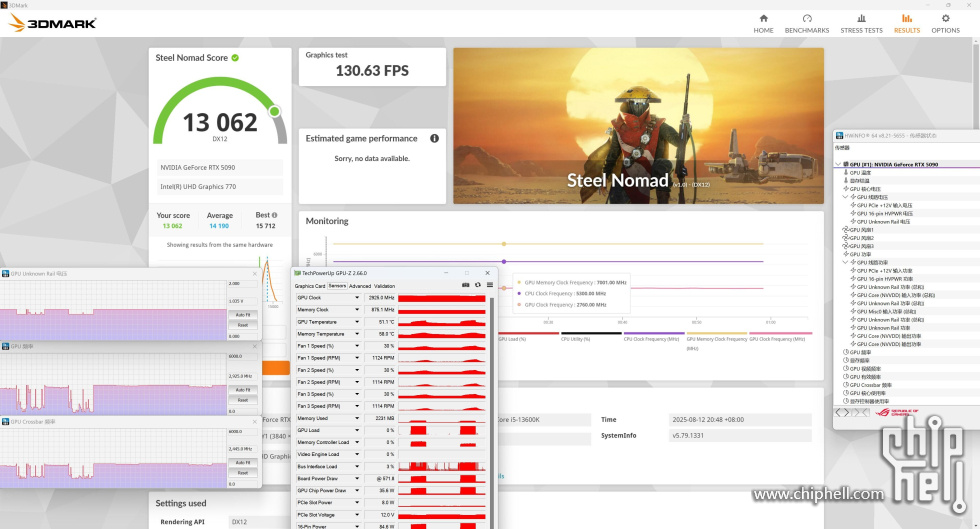The width and height of the screenshot is (980, 529).
Task: Close the GPU Crossbar graph window
Action: [x=254, y=422]
